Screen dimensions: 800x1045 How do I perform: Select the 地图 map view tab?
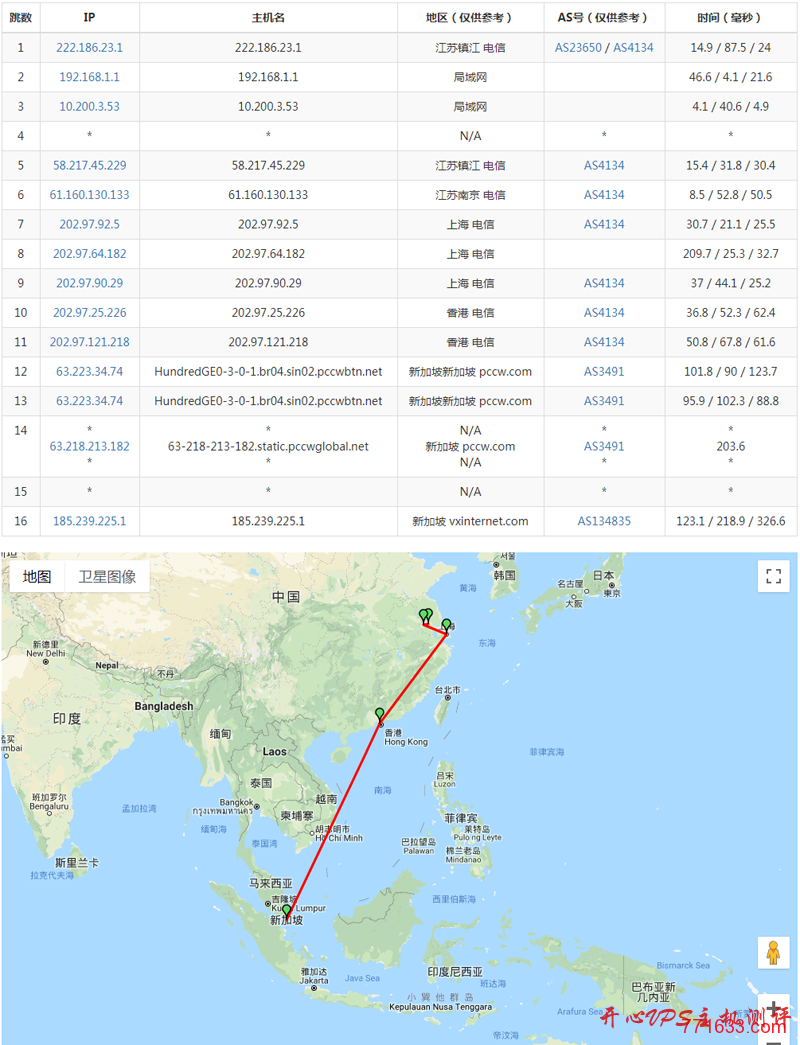tap(37, 576)
